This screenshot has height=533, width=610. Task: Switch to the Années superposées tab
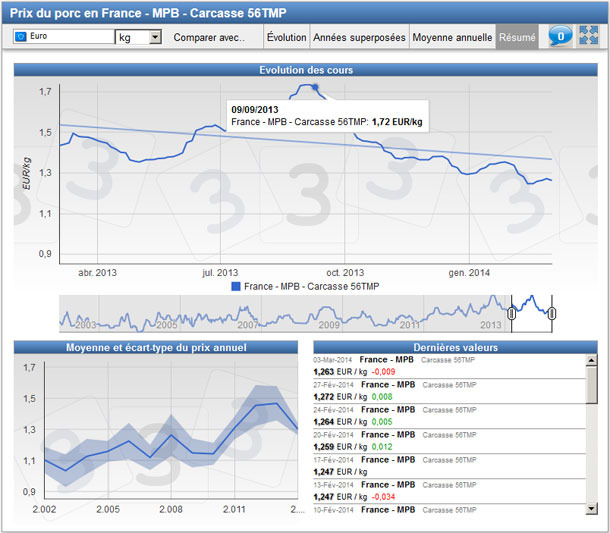[x=359, y=37]
